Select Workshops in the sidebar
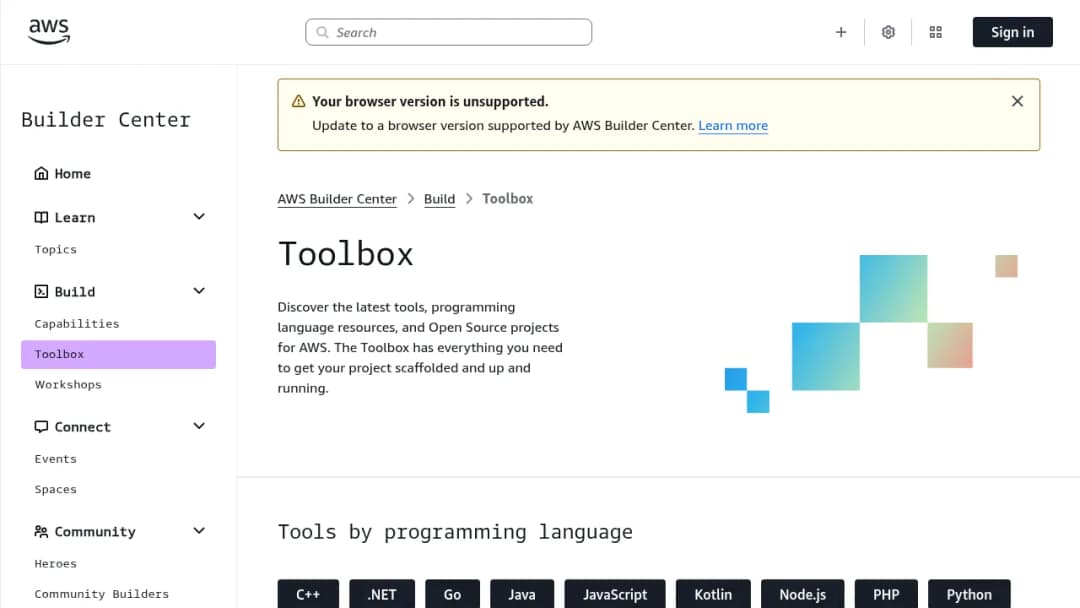This screenshot has height=608, width=1080. (68, 384)
